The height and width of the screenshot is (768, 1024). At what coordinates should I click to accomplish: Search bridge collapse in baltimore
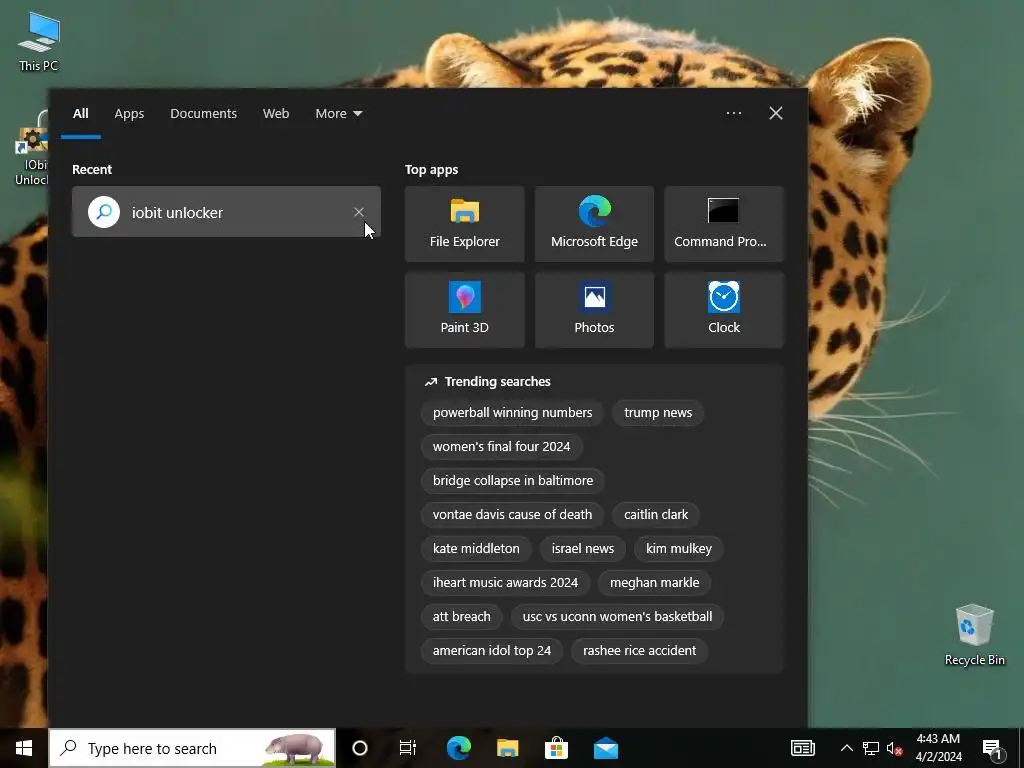(513, 481)
